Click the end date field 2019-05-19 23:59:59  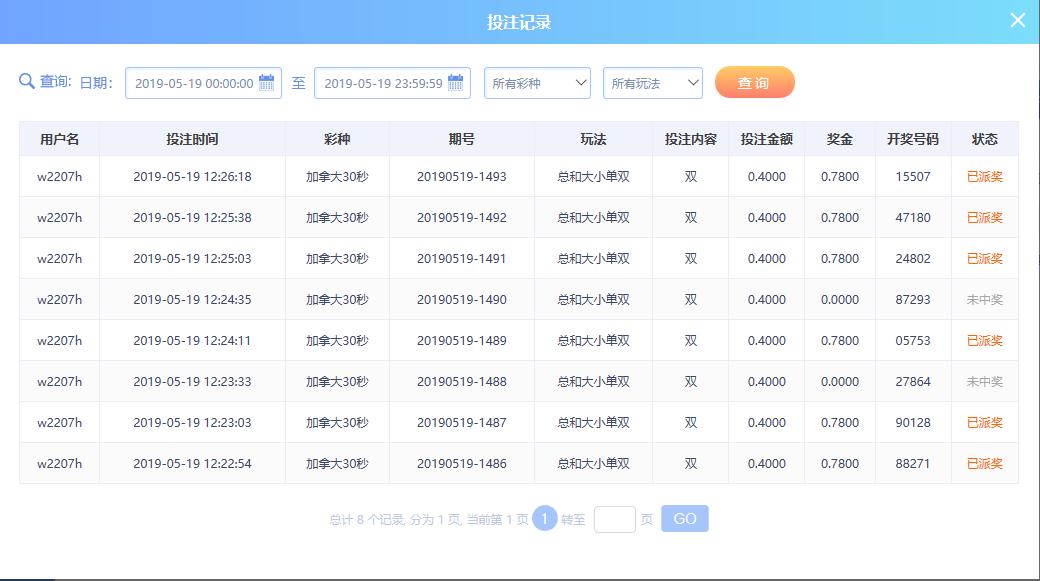point(392,83)
